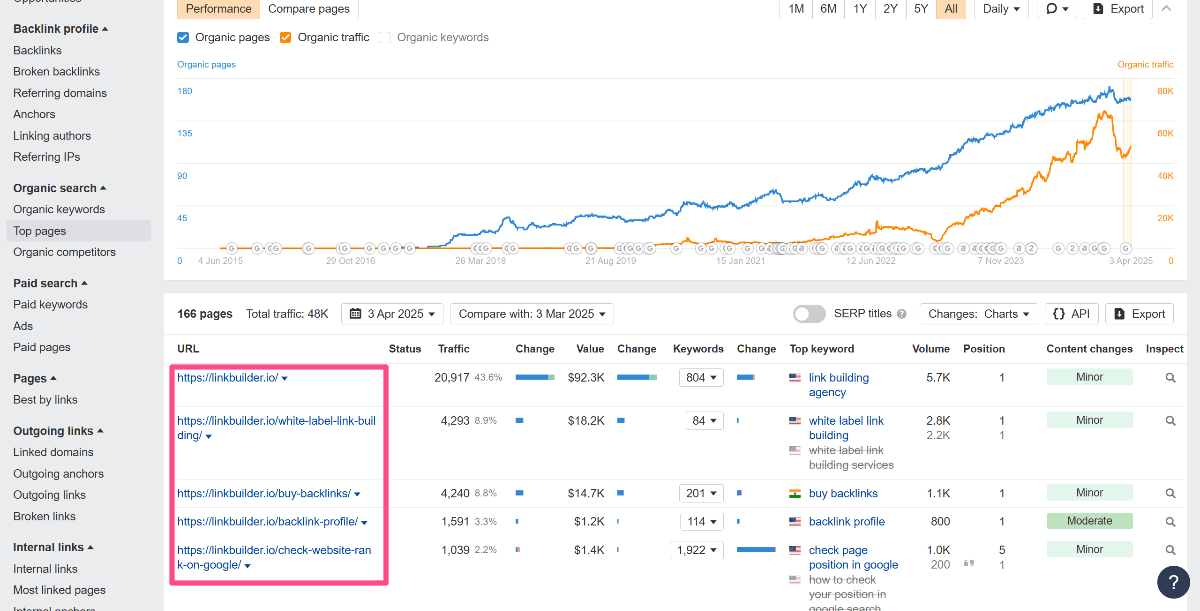
Task: Click the SERP features quote icon in Position column
Action: click(968, 564)
